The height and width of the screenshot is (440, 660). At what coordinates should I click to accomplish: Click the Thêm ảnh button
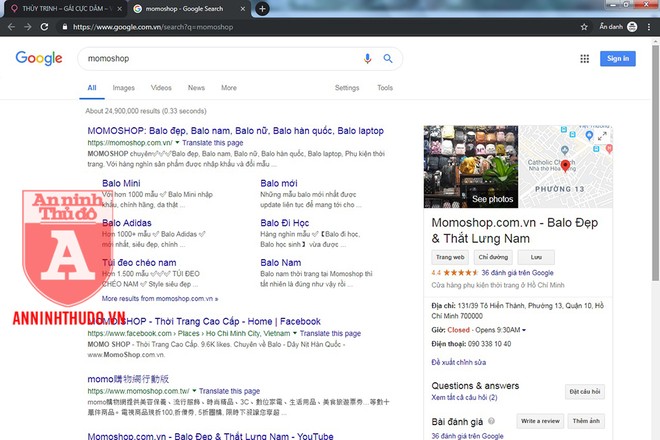coord(586,421)
